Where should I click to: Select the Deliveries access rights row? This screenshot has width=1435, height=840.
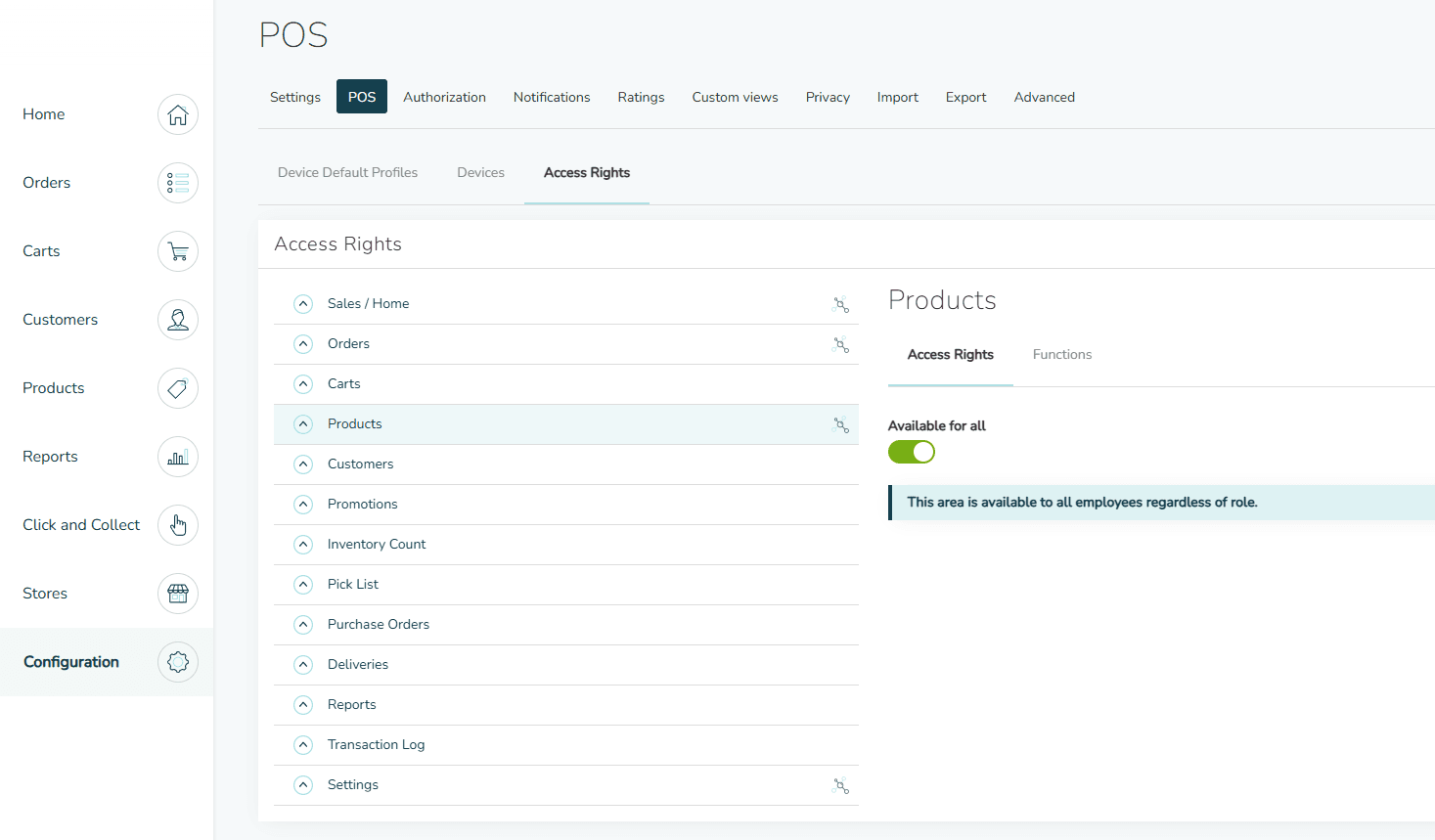(566, 665)
